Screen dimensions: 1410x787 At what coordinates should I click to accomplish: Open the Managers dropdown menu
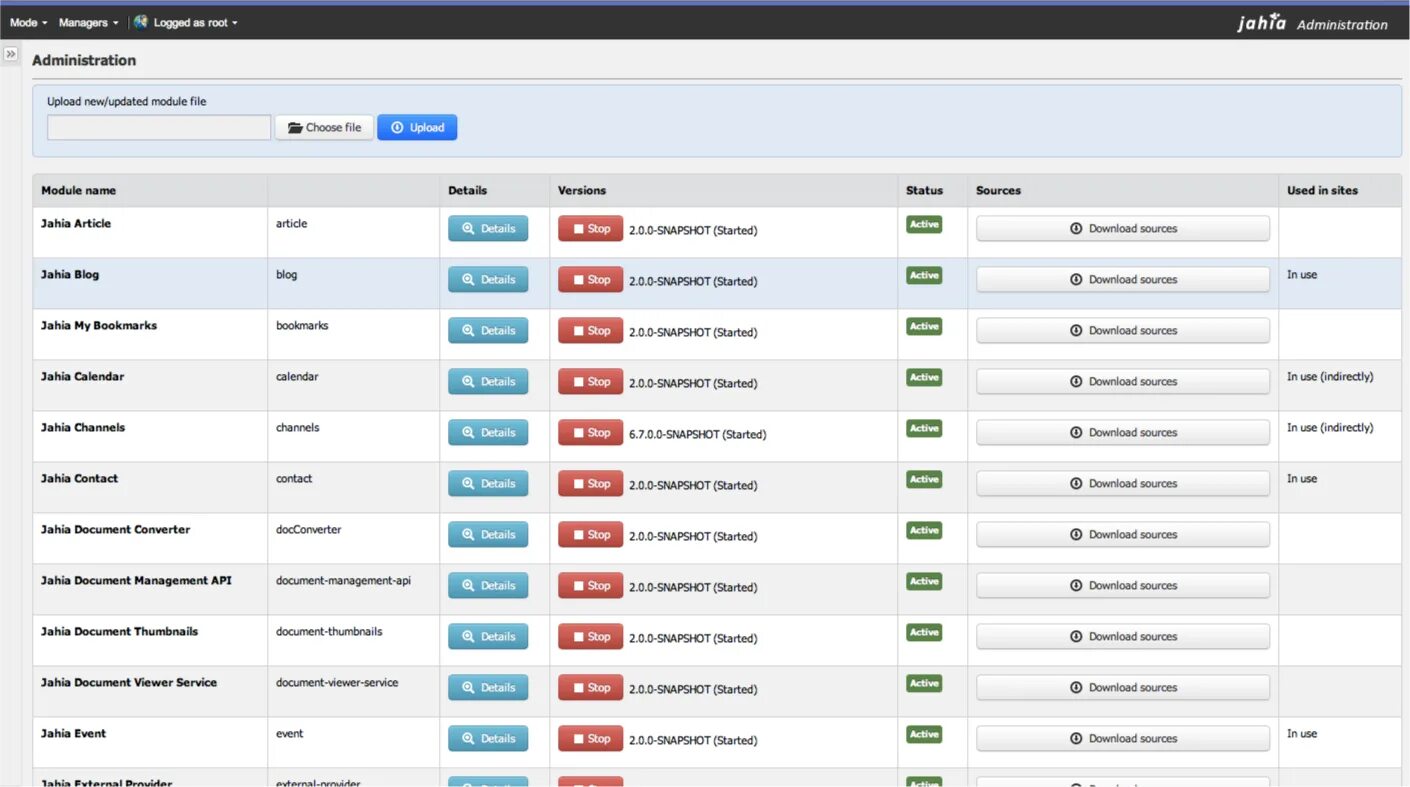point(88,22)
